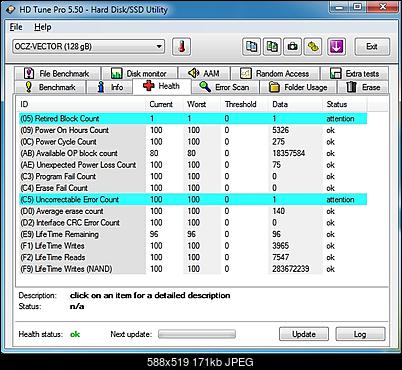Select the (05) Retired Block Count row

pyautogui.click(x=193, y=119)
